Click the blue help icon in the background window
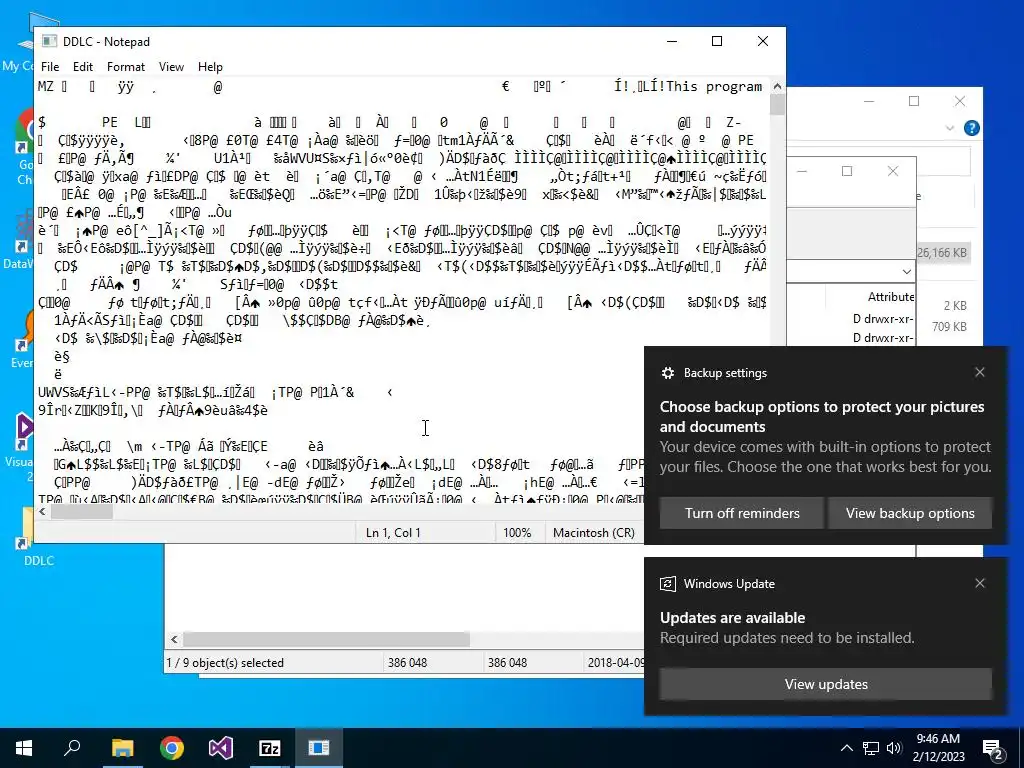This screenshot has height=768, width=1024. [972, 128]
